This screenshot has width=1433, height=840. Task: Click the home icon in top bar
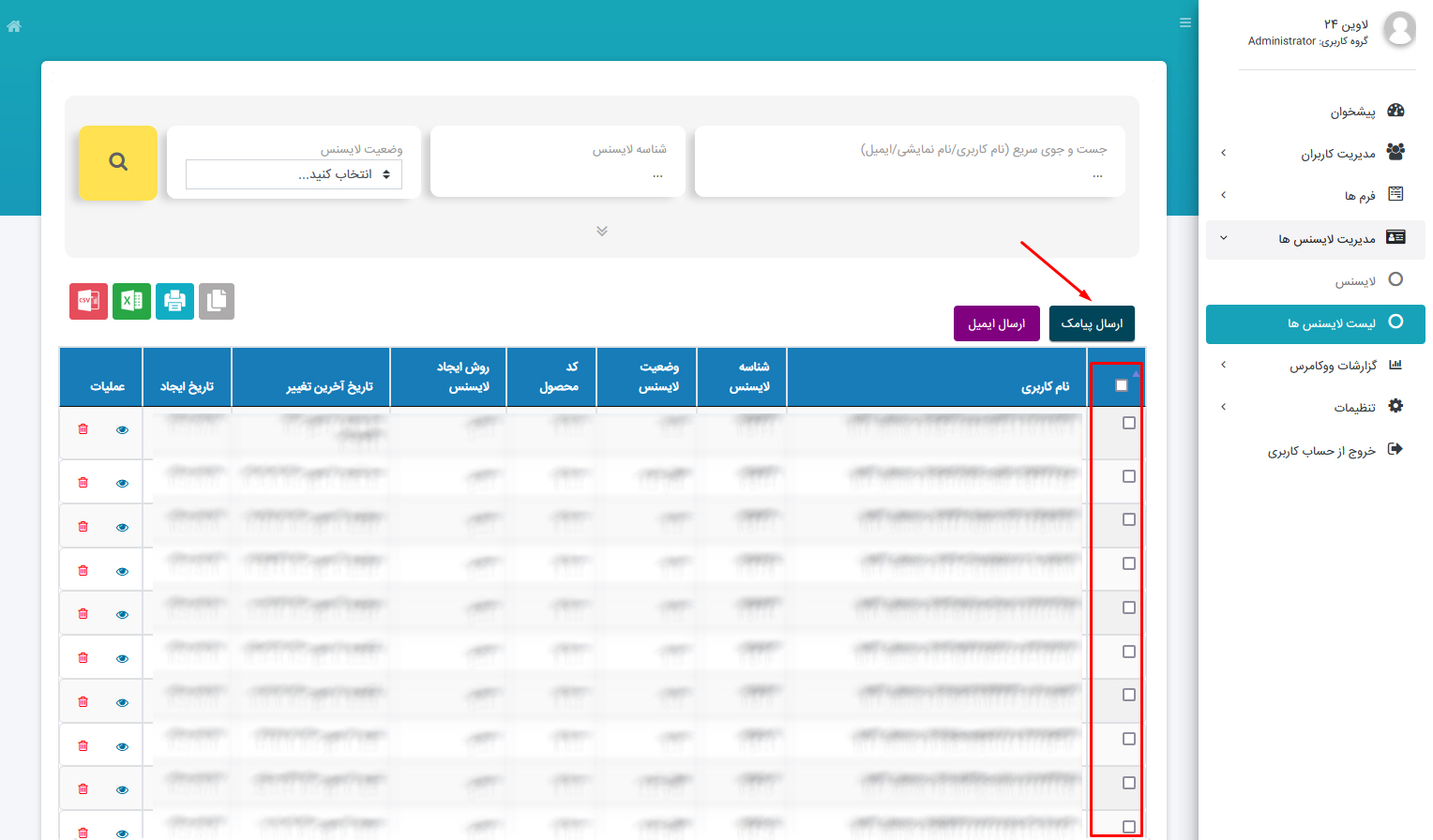14,26
